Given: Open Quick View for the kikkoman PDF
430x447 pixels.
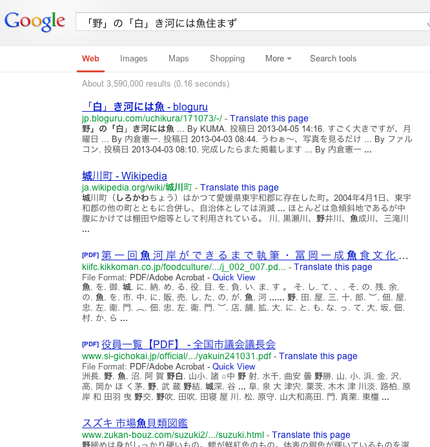Looking at the screenshot, I should tap(234, 277).
